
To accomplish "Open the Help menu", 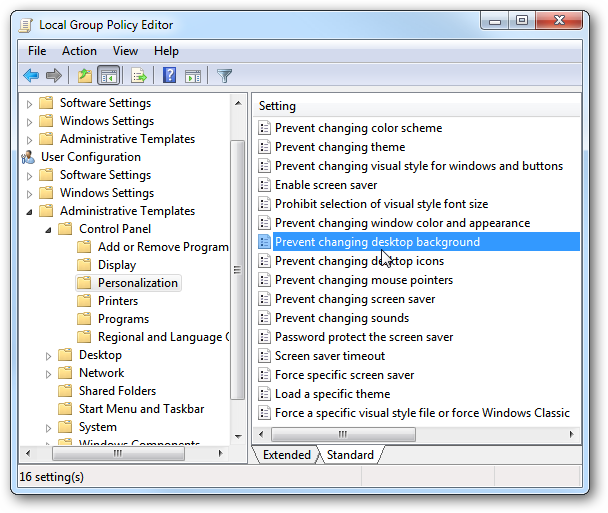I will [x=166, y=51].
